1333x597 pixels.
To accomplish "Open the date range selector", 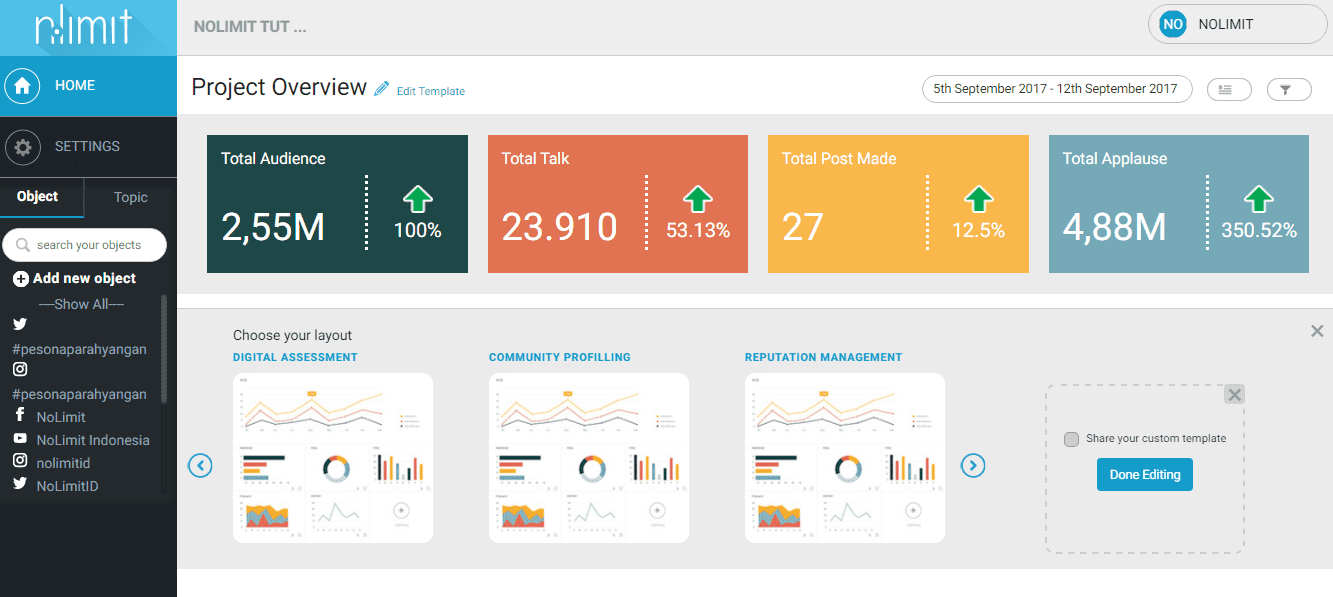I will click(x=1057, y=89).
